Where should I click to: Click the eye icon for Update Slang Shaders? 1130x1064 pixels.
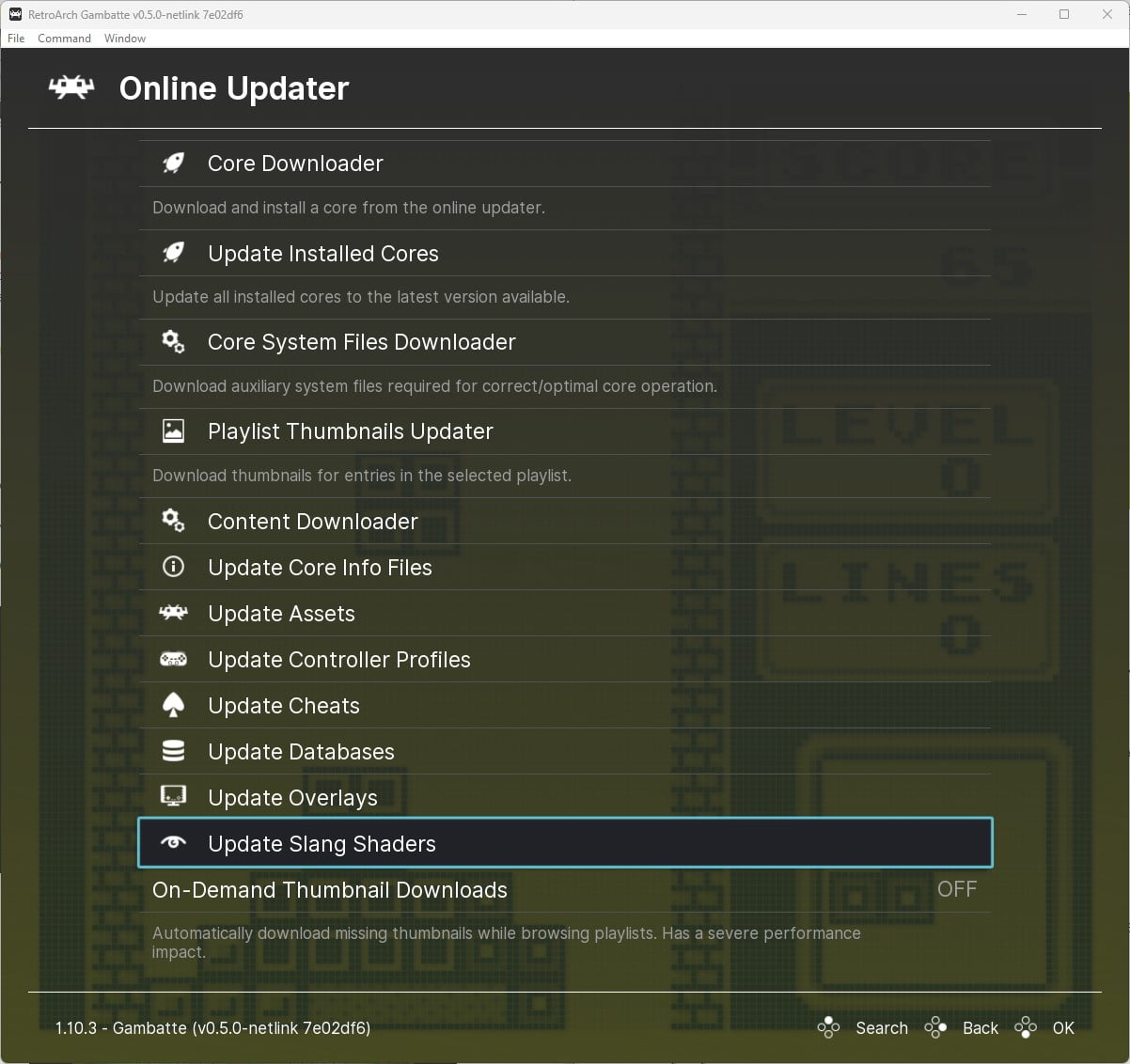[173, 843]
